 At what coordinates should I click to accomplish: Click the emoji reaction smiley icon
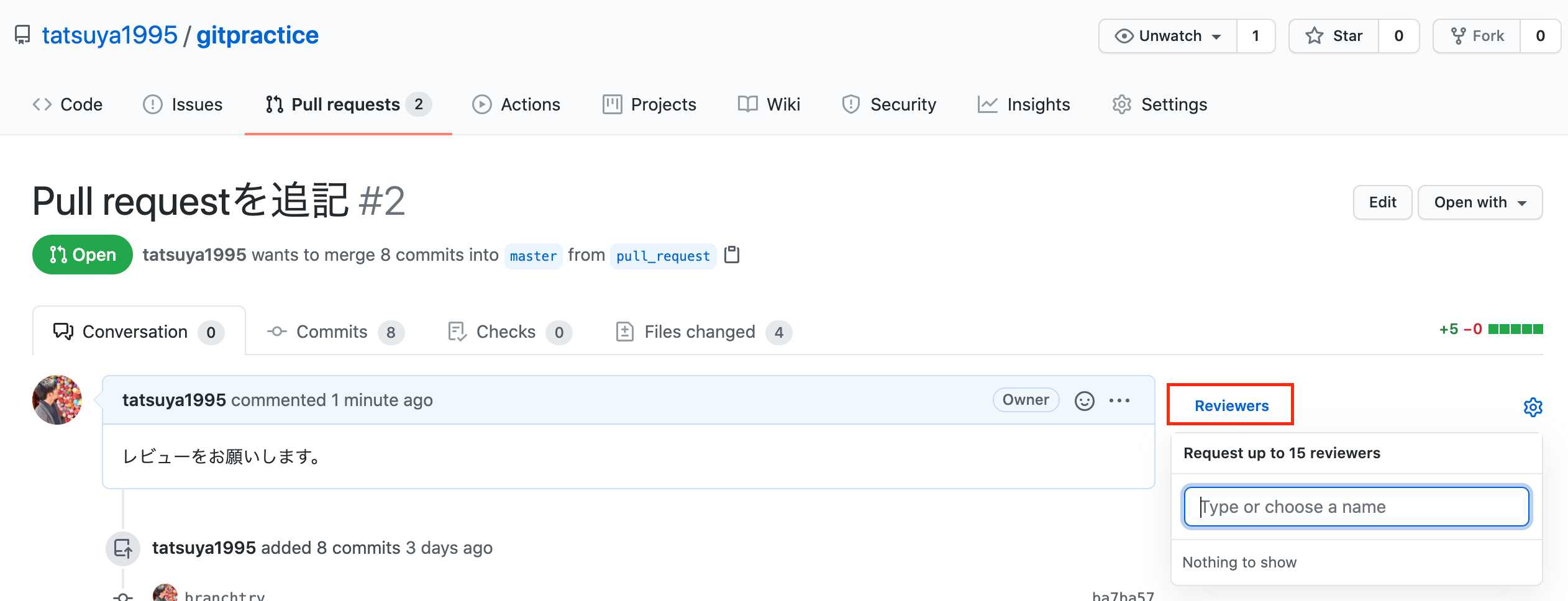coord(1084,400)
